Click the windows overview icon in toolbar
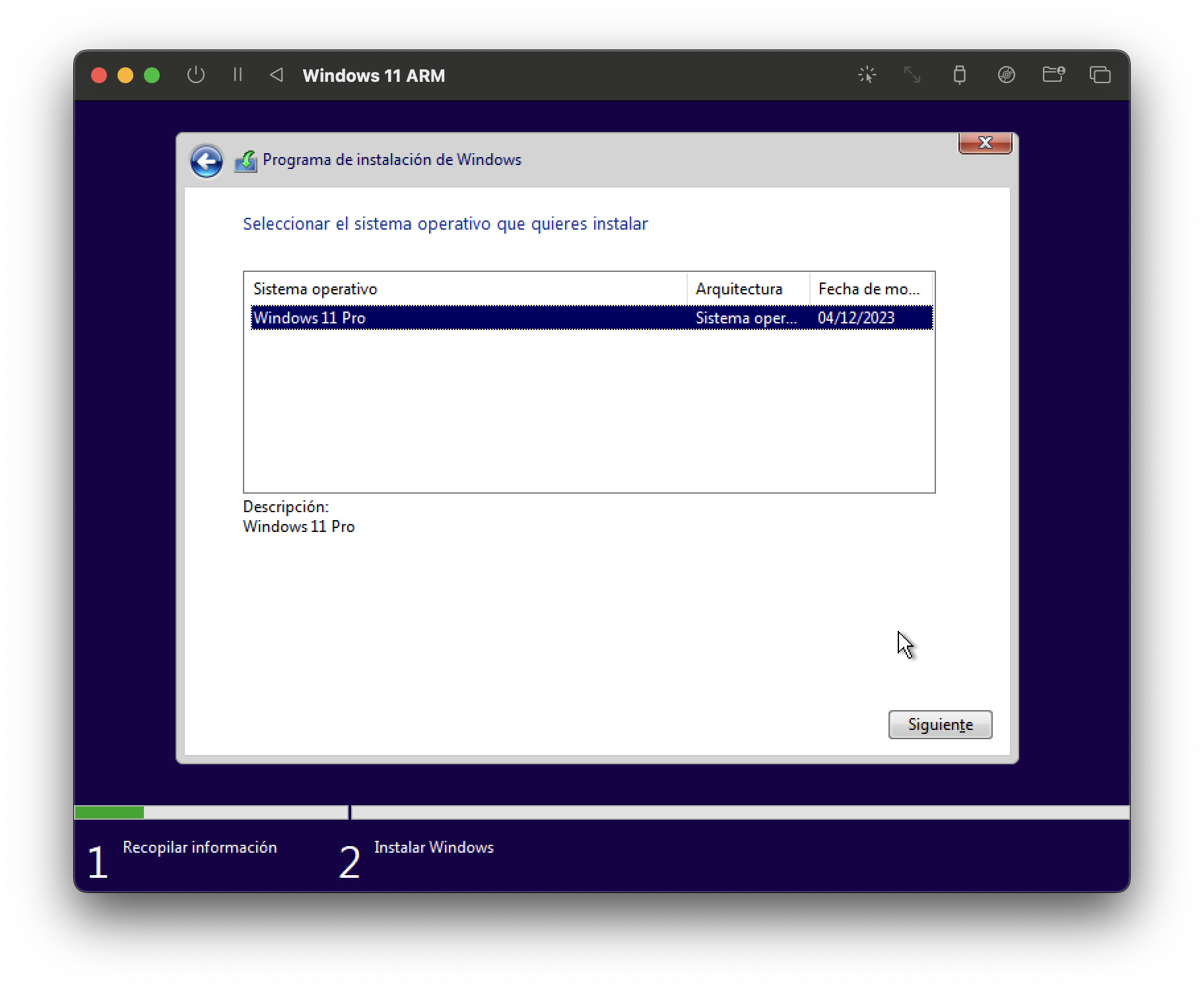Viewport: 1204px width, 990px height. point(1100,75)
